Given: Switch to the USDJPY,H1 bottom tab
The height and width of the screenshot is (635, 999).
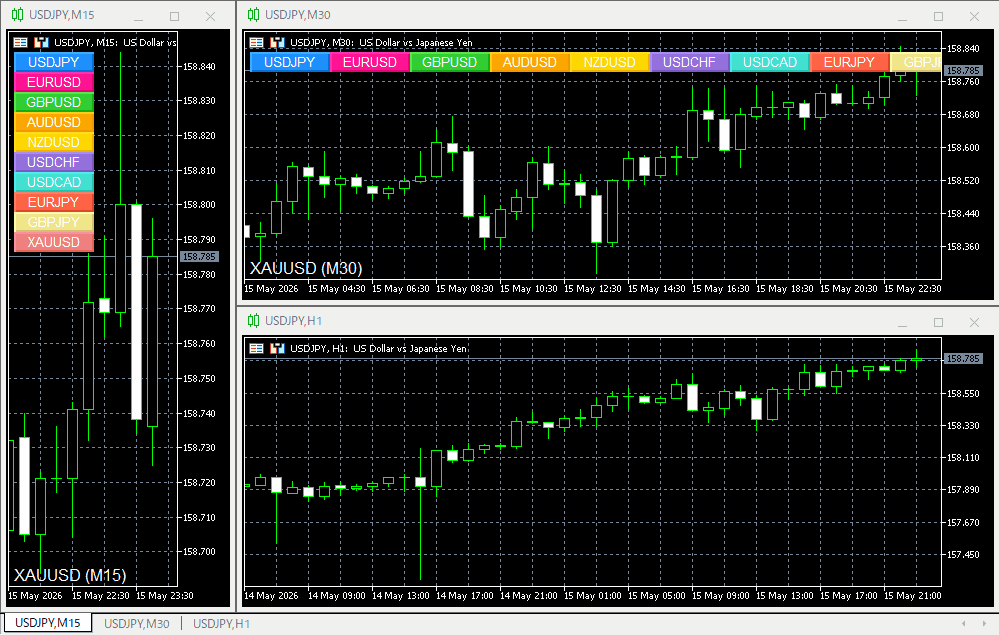Looking at the screenshot, I should [x=221, y=624].
